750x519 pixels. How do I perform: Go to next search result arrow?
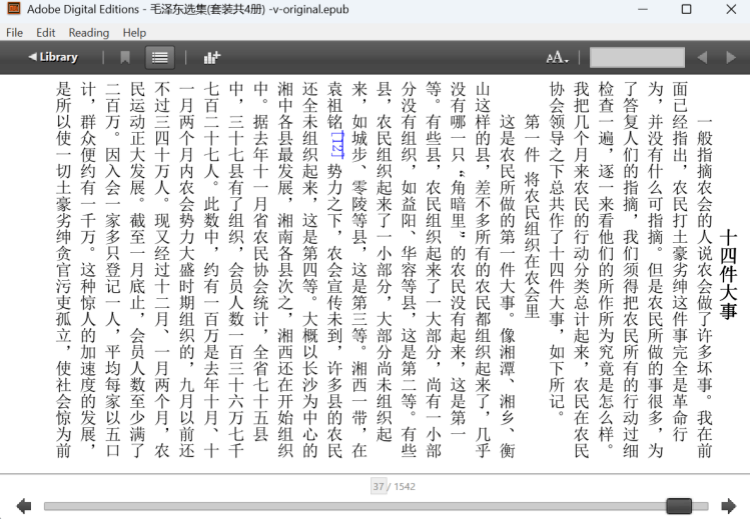[x=731, y=57]
